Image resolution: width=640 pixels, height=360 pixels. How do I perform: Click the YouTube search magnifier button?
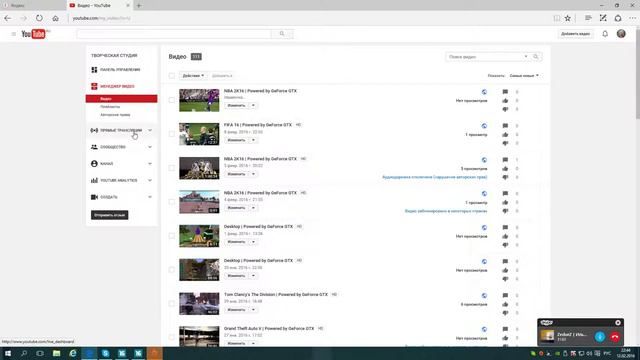tap(282, 33)
